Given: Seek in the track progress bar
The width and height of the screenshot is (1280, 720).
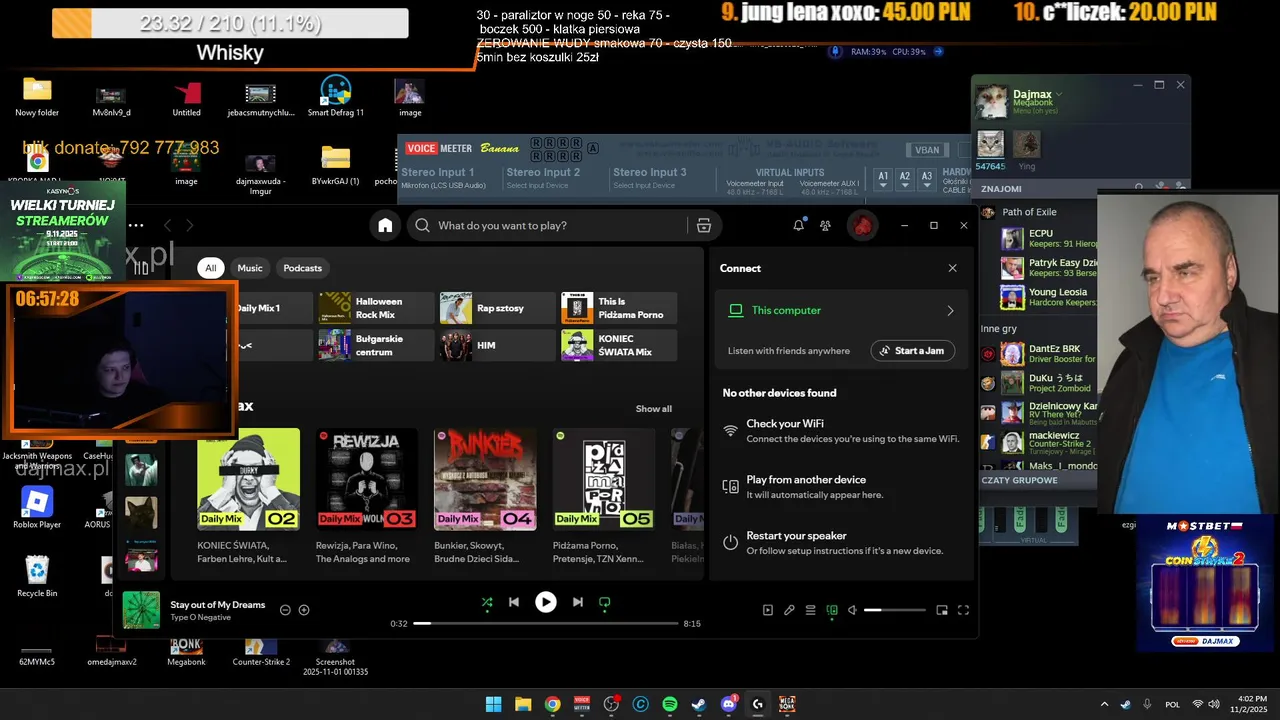Looking at the screenshot, I should pos(546,623).
